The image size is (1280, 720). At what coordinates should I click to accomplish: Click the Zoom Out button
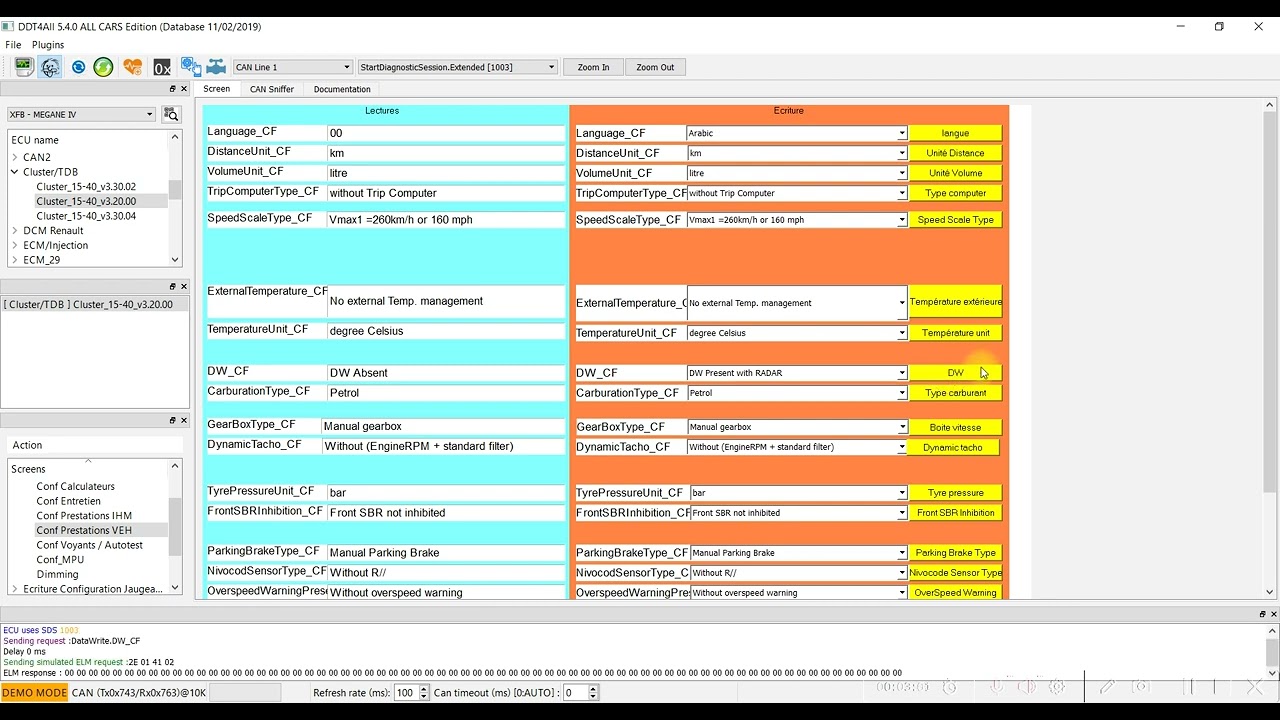pos(655,67)
